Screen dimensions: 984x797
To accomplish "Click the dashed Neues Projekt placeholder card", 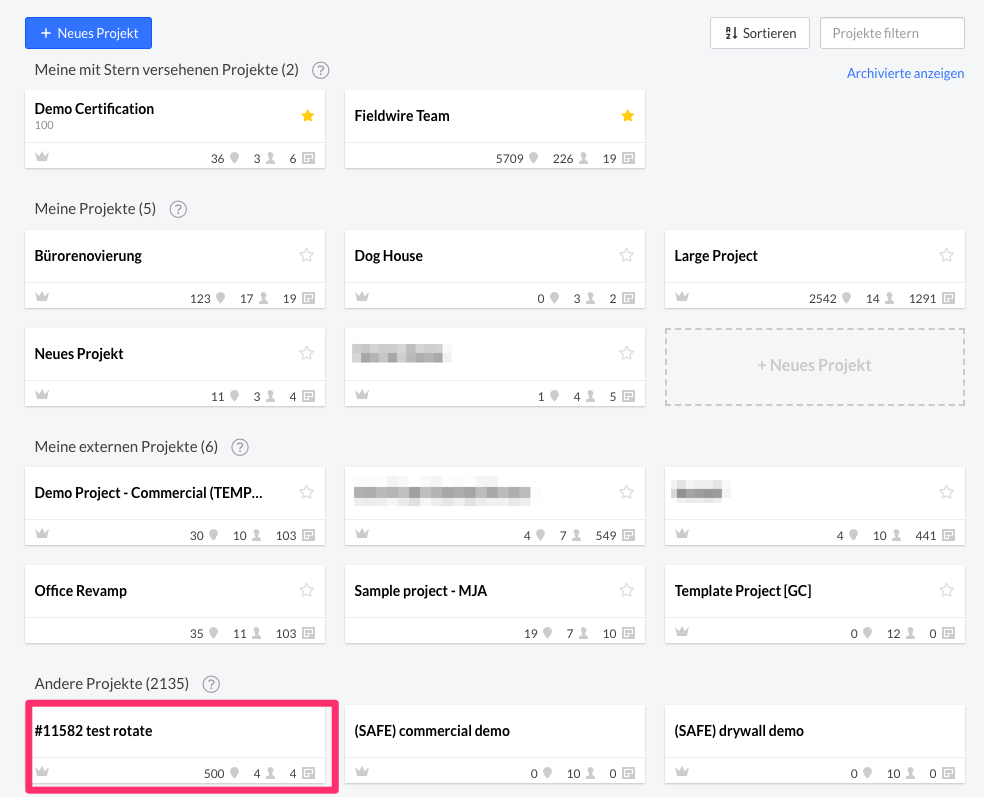I will 814,366.
